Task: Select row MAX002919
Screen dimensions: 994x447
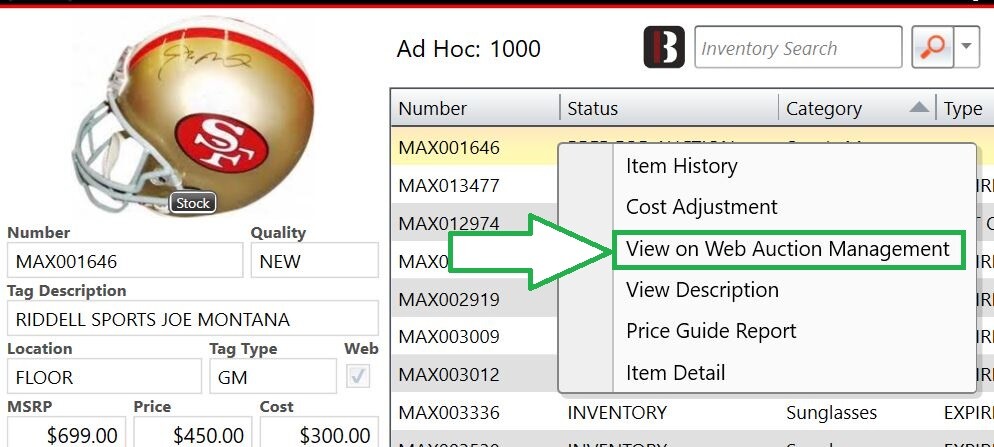Action: pyautogui.click(x=449, y=299)
